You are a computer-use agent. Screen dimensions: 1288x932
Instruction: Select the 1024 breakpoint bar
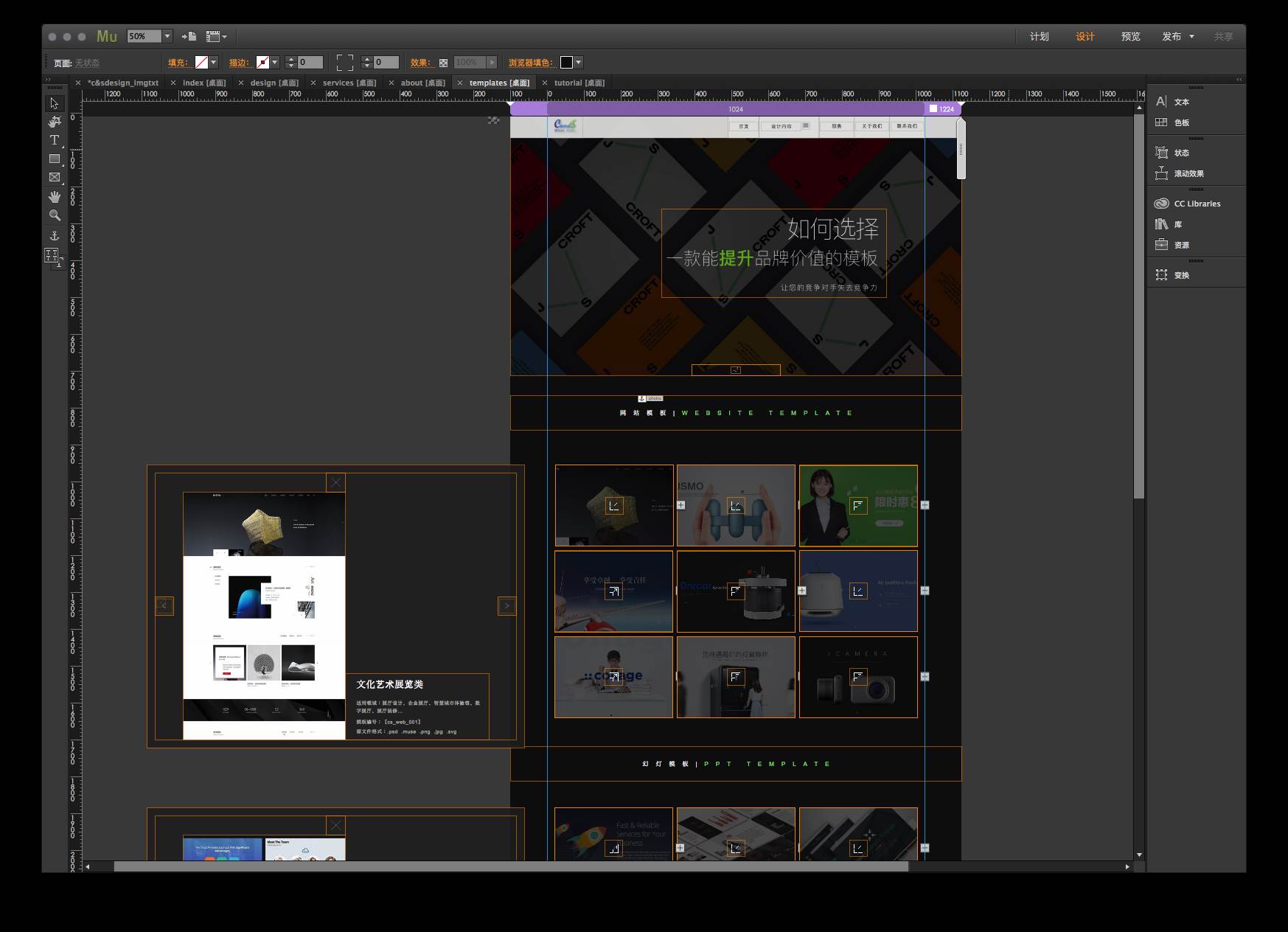tap(736, 109)
